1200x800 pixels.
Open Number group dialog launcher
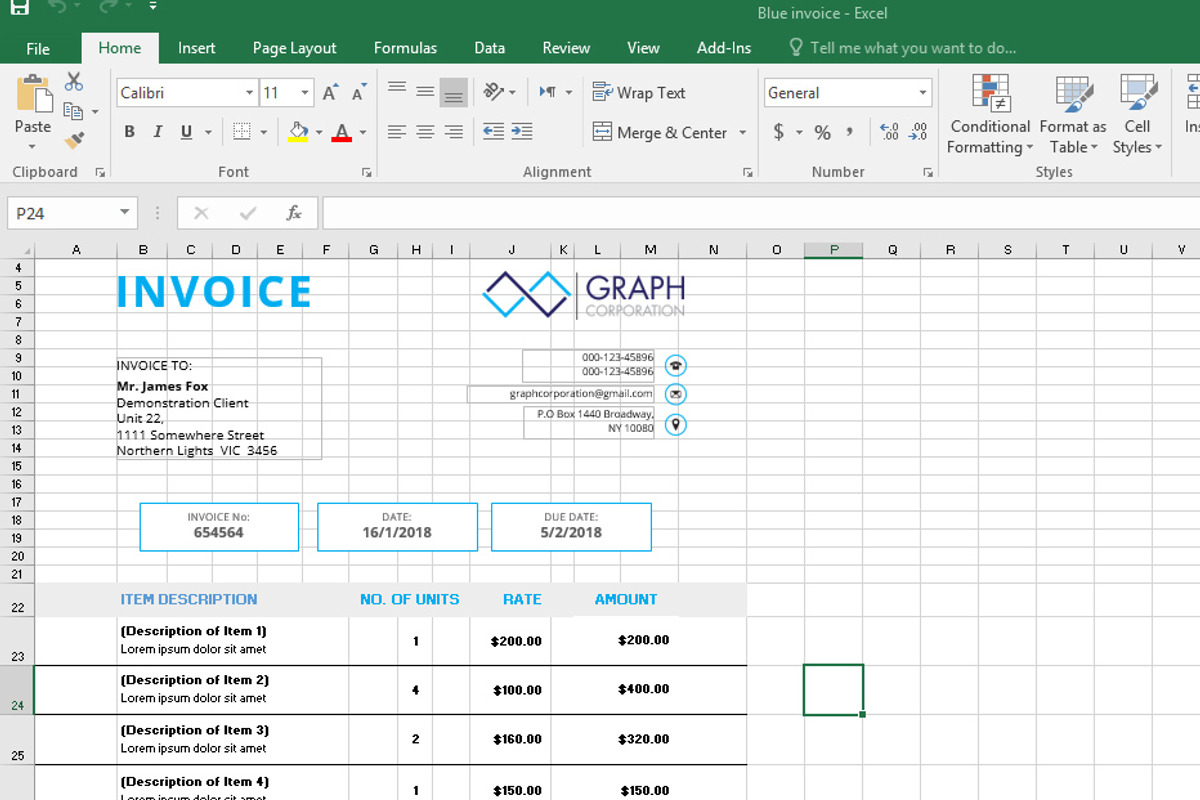point(928,172)
